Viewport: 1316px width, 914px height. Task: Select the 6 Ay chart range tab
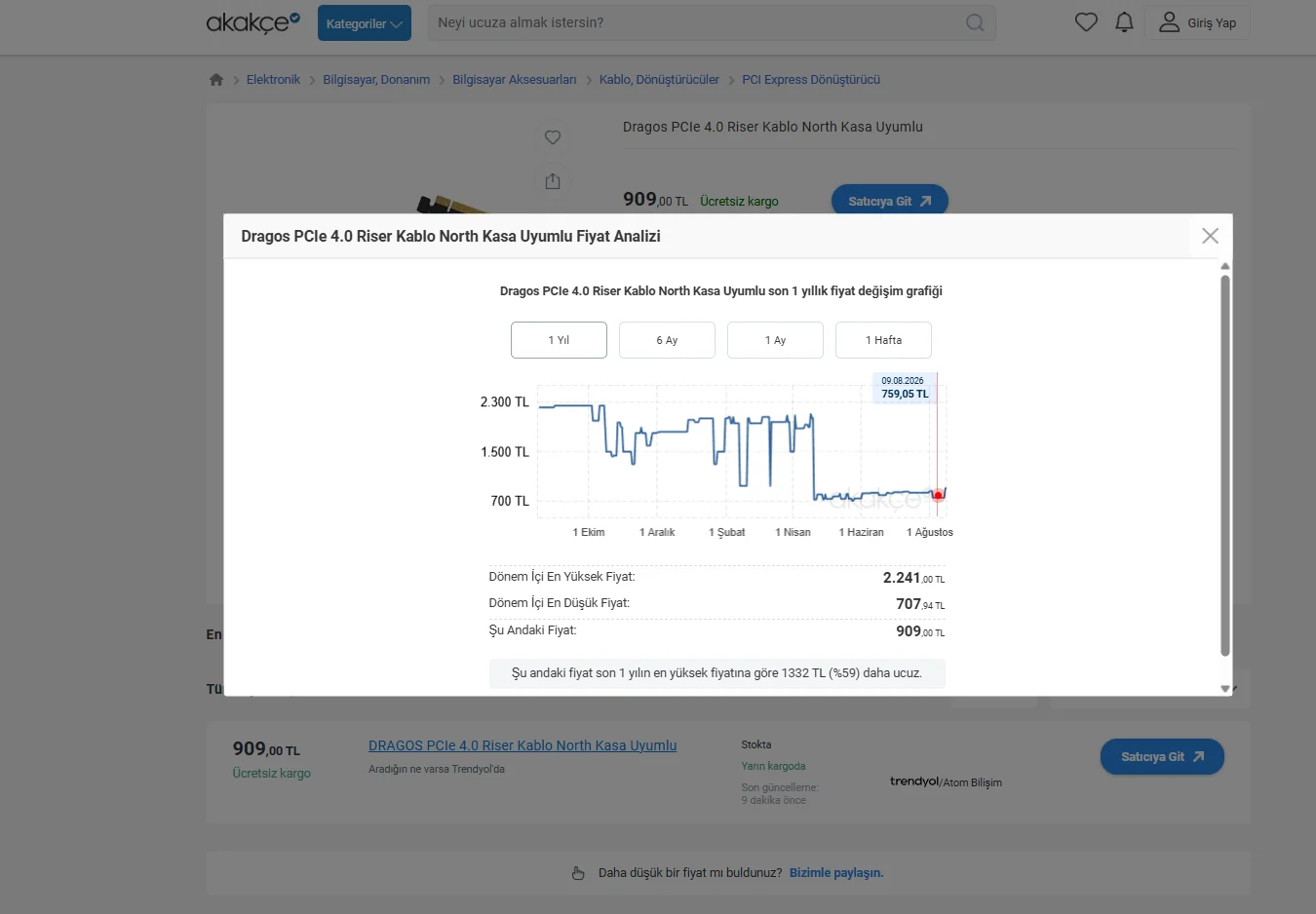tap(667, 340)
